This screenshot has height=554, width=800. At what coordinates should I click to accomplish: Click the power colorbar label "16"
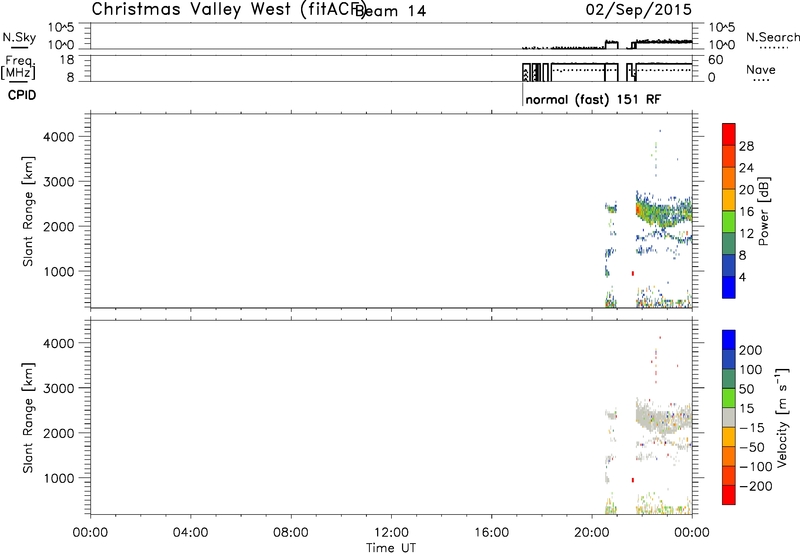coord(746,212)
